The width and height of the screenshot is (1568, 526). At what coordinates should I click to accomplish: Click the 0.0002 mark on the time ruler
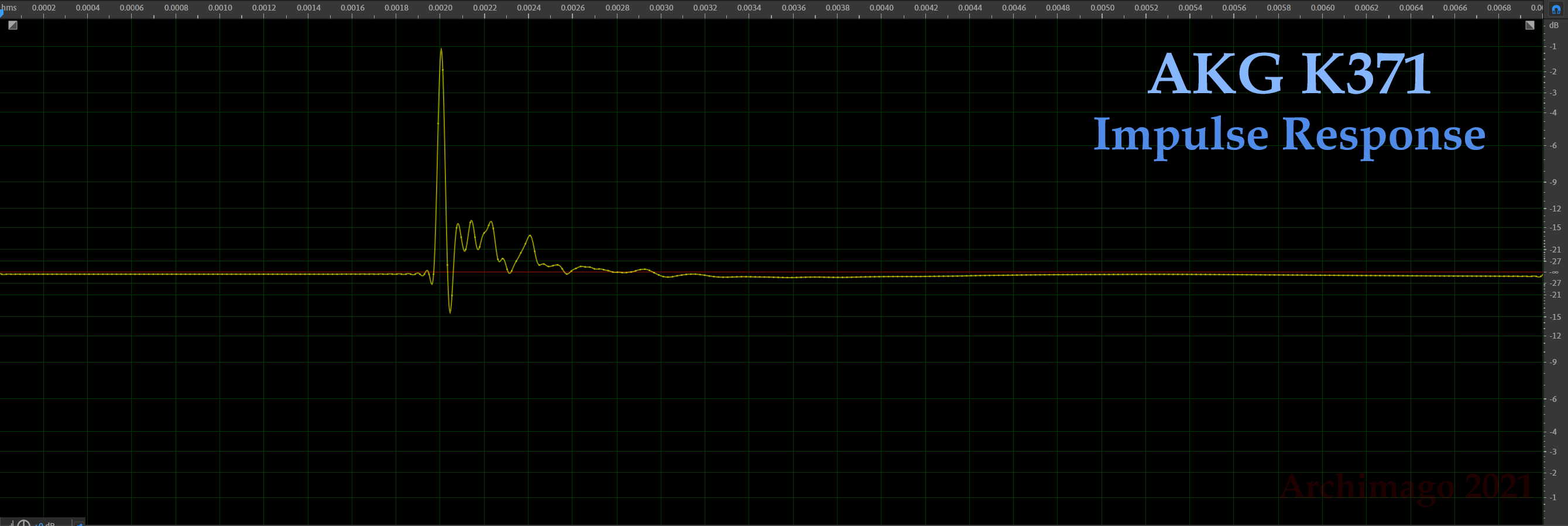click(44, 8)
